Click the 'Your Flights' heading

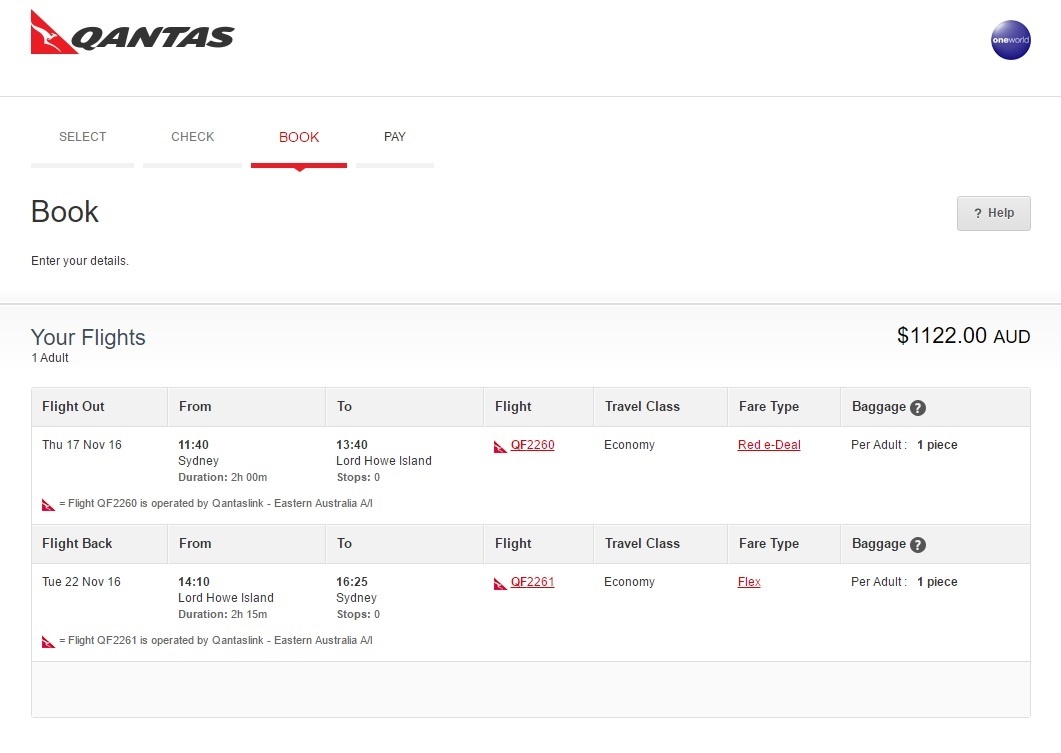tap(88, 337)
